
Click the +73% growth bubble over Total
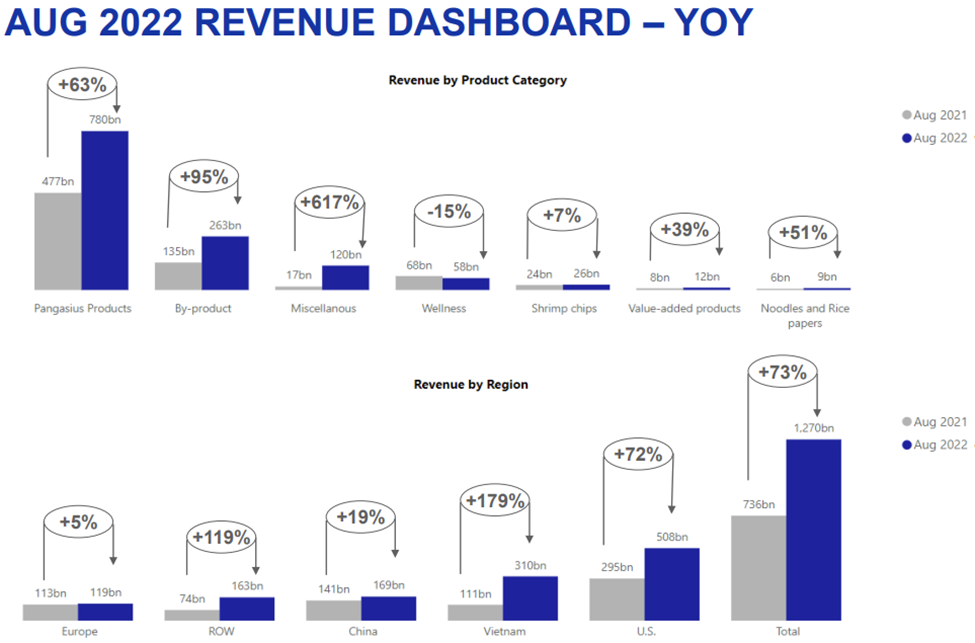click(x=783, y=373)
